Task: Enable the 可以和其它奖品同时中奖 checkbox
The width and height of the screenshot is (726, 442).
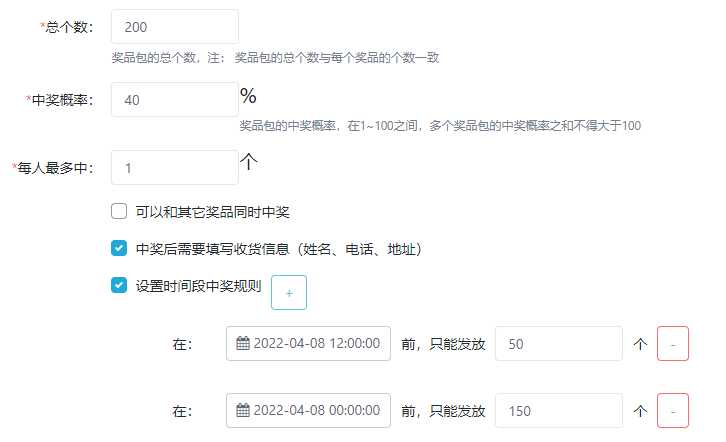Action: pyautogui.click(x=119, y=211)
